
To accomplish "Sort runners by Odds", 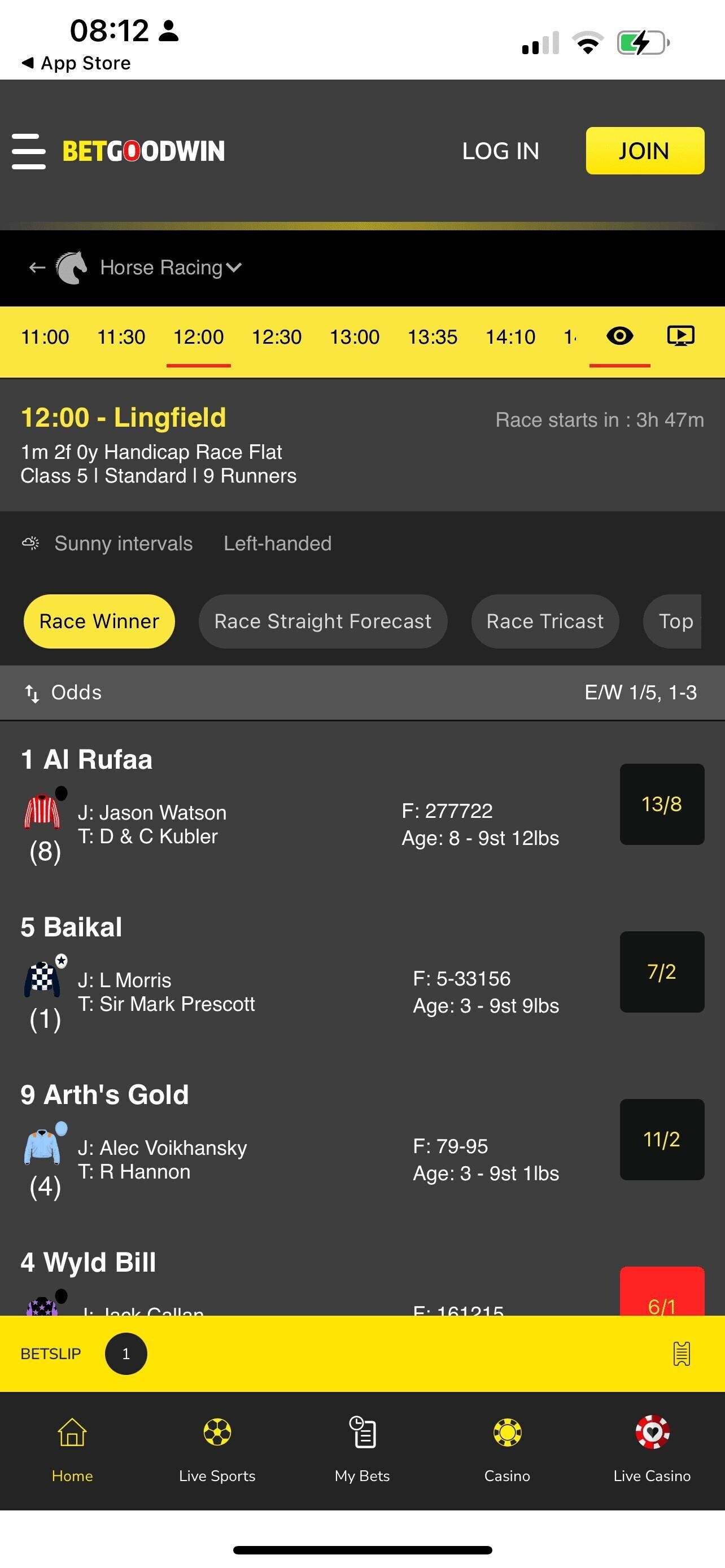I will (x=63, y=693).
